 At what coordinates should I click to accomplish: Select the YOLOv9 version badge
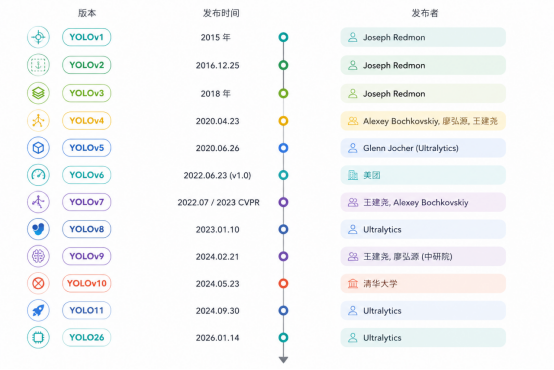(x=87, y=256)
